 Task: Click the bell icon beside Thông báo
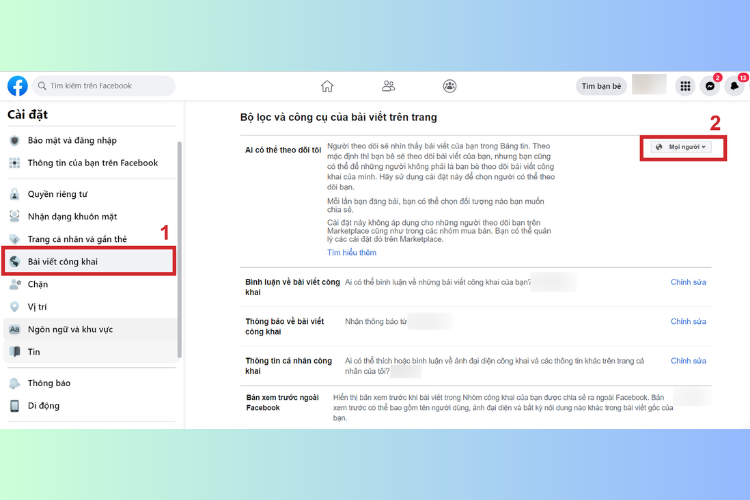[x=15, y=383]
